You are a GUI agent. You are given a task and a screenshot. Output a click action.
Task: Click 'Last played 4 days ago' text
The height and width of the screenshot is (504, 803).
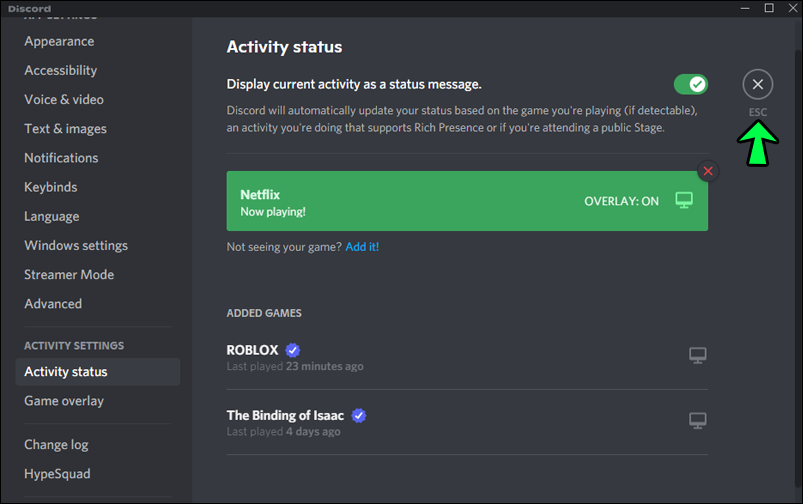(x=283, y=432)
